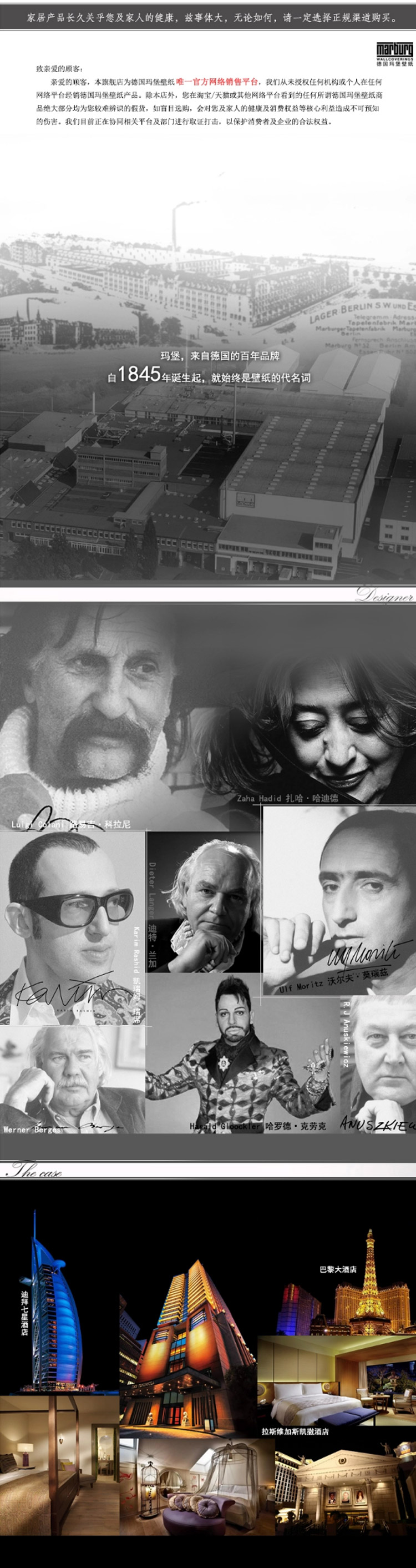Screen dimensions: 416x1568
Task: Open The case section heading
Action: tap(37, 1171)
